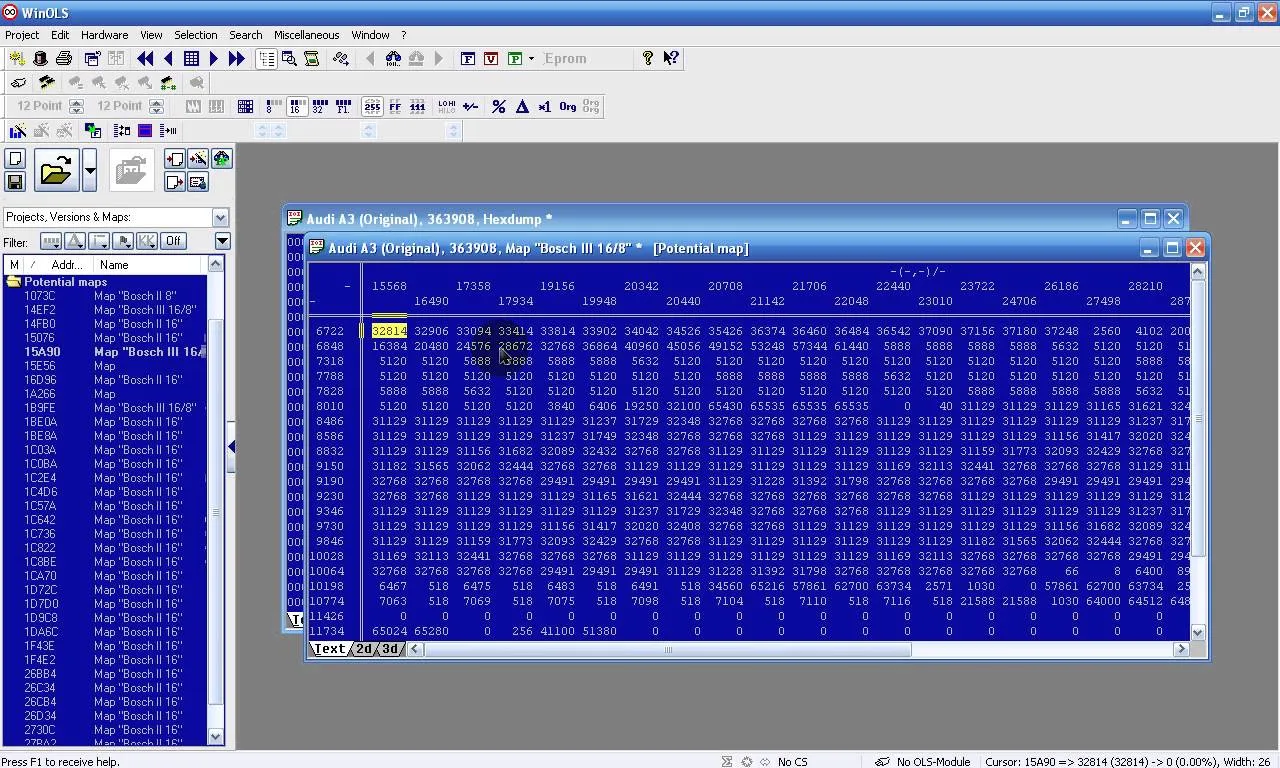Click the open project folder icon
Image resolution: width=1280 pixels, height=768 pixels.
click(56, 171)
